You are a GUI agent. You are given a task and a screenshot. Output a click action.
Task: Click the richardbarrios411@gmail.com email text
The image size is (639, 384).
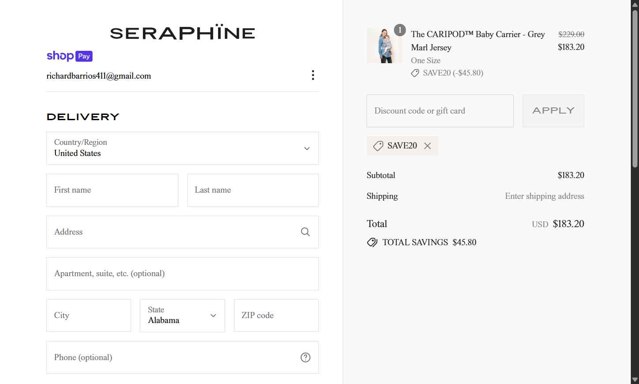tap(99, 76)
